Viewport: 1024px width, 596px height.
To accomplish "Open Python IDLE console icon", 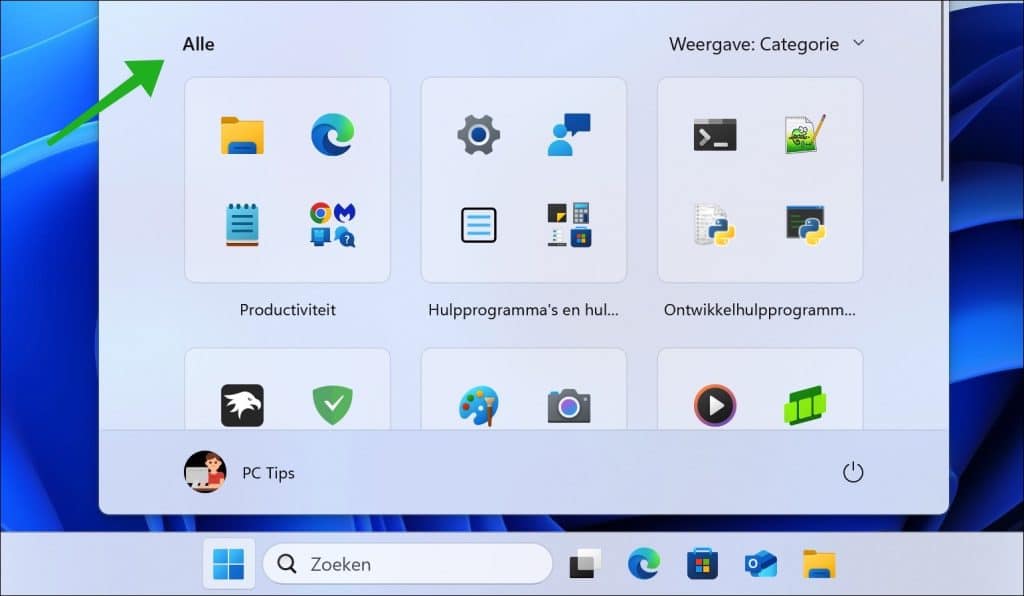I will (x=804, y=225).
